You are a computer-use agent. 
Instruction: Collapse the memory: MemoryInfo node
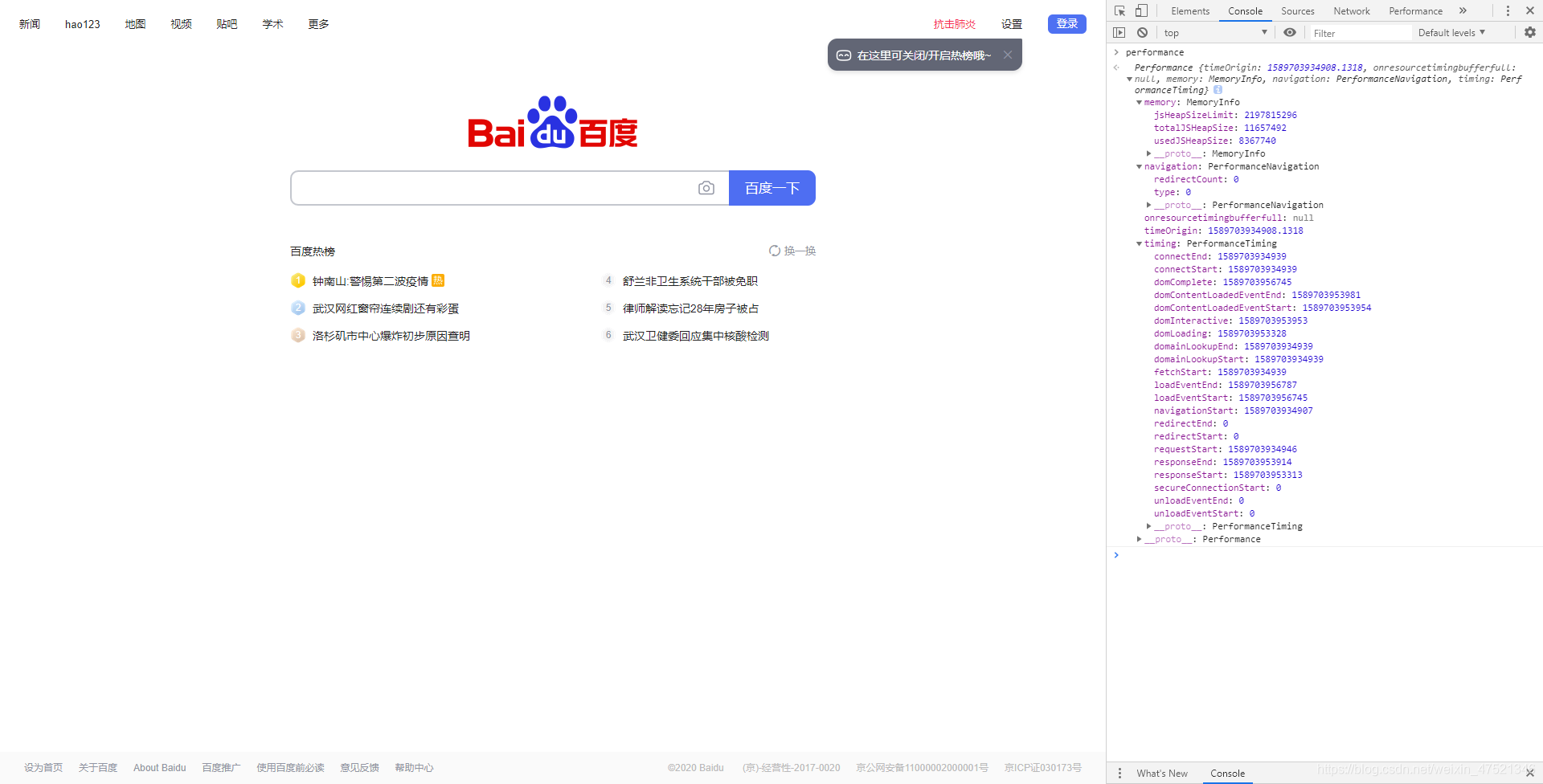coord(1139,103)
